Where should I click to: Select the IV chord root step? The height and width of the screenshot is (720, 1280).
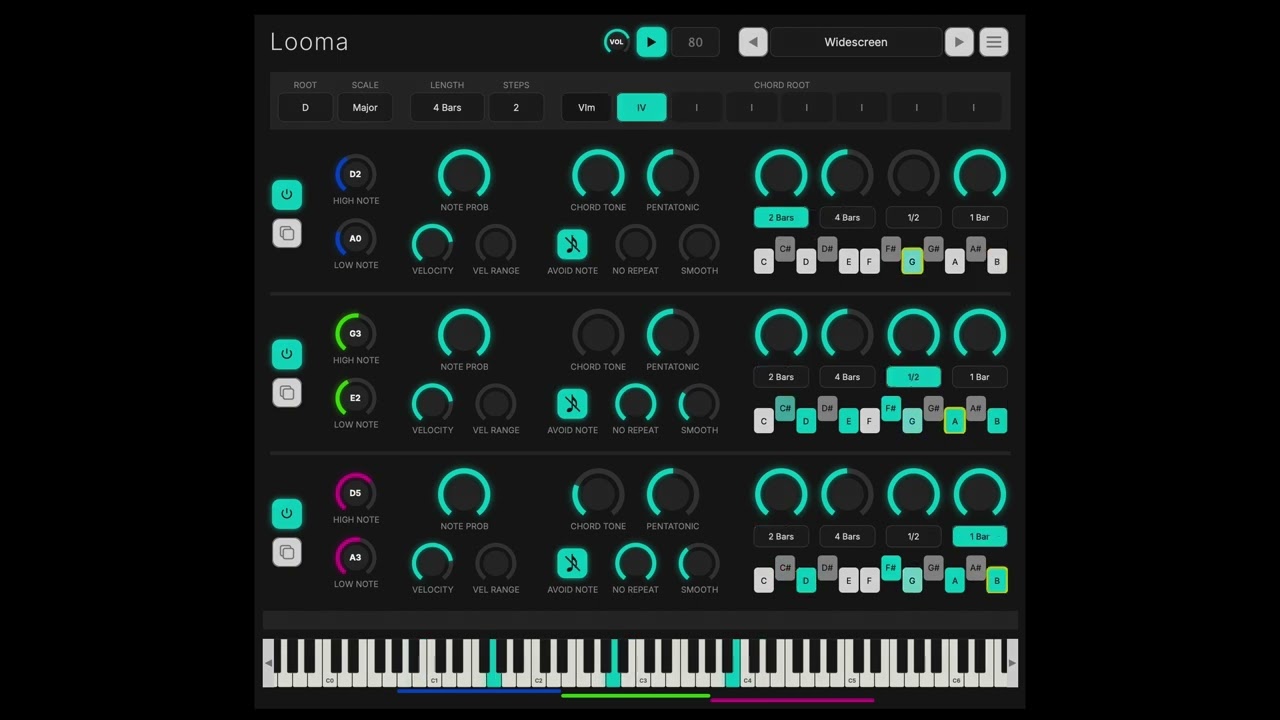pyautogui.click(x=642, y=107)
